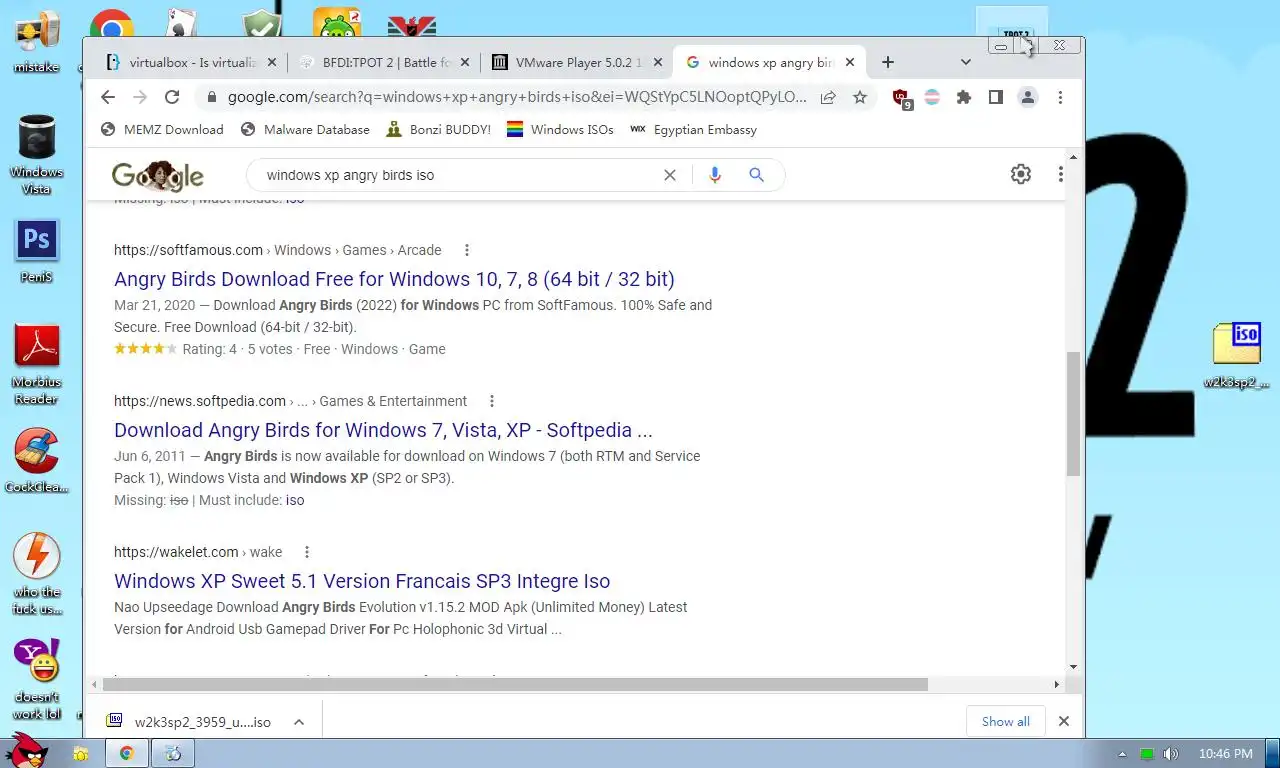
Task: Expand download options for w2k3sp2 ISO
Action: tap(298, 722)
